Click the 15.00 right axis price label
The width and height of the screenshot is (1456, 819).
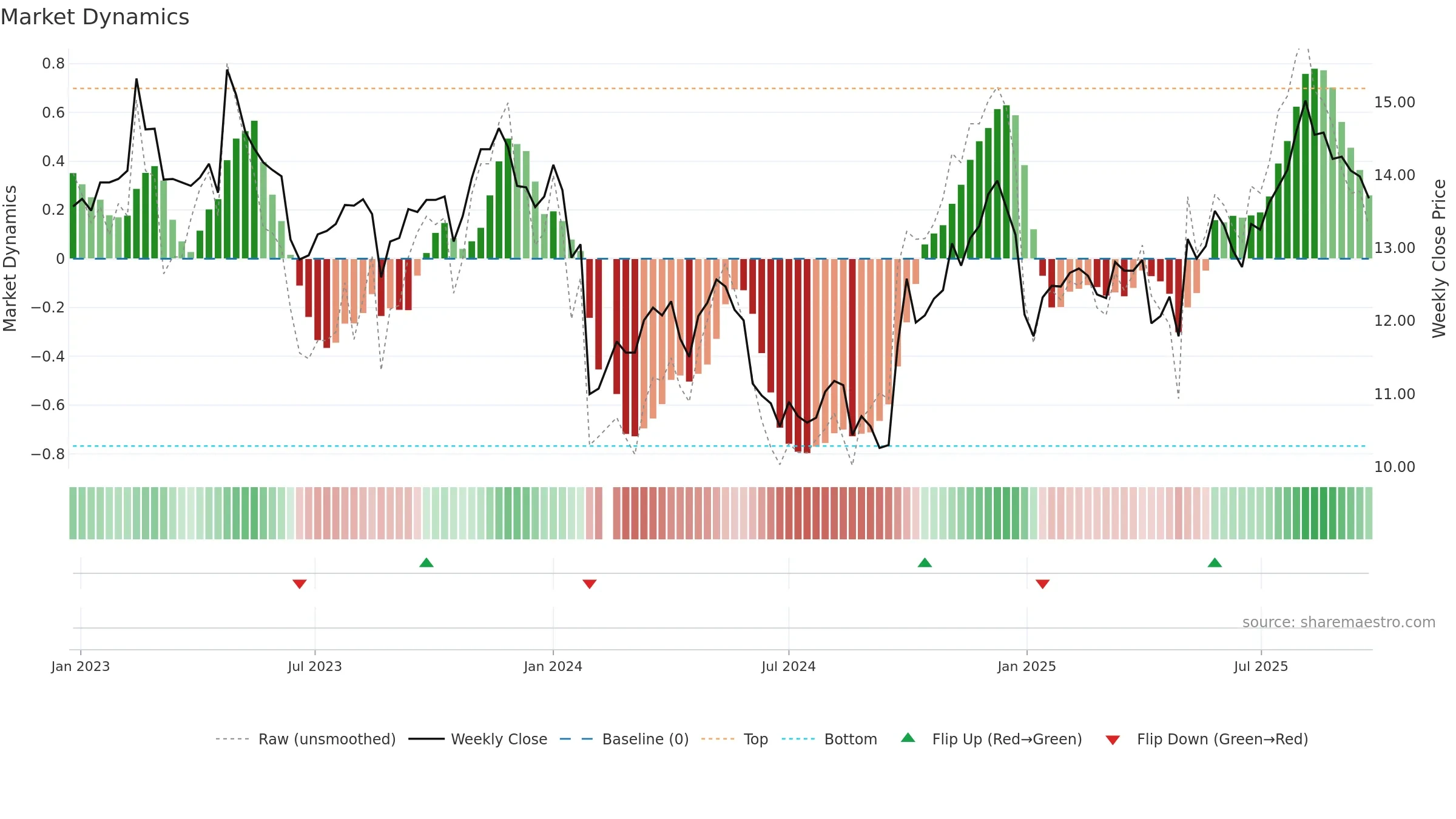[1395, 102]
